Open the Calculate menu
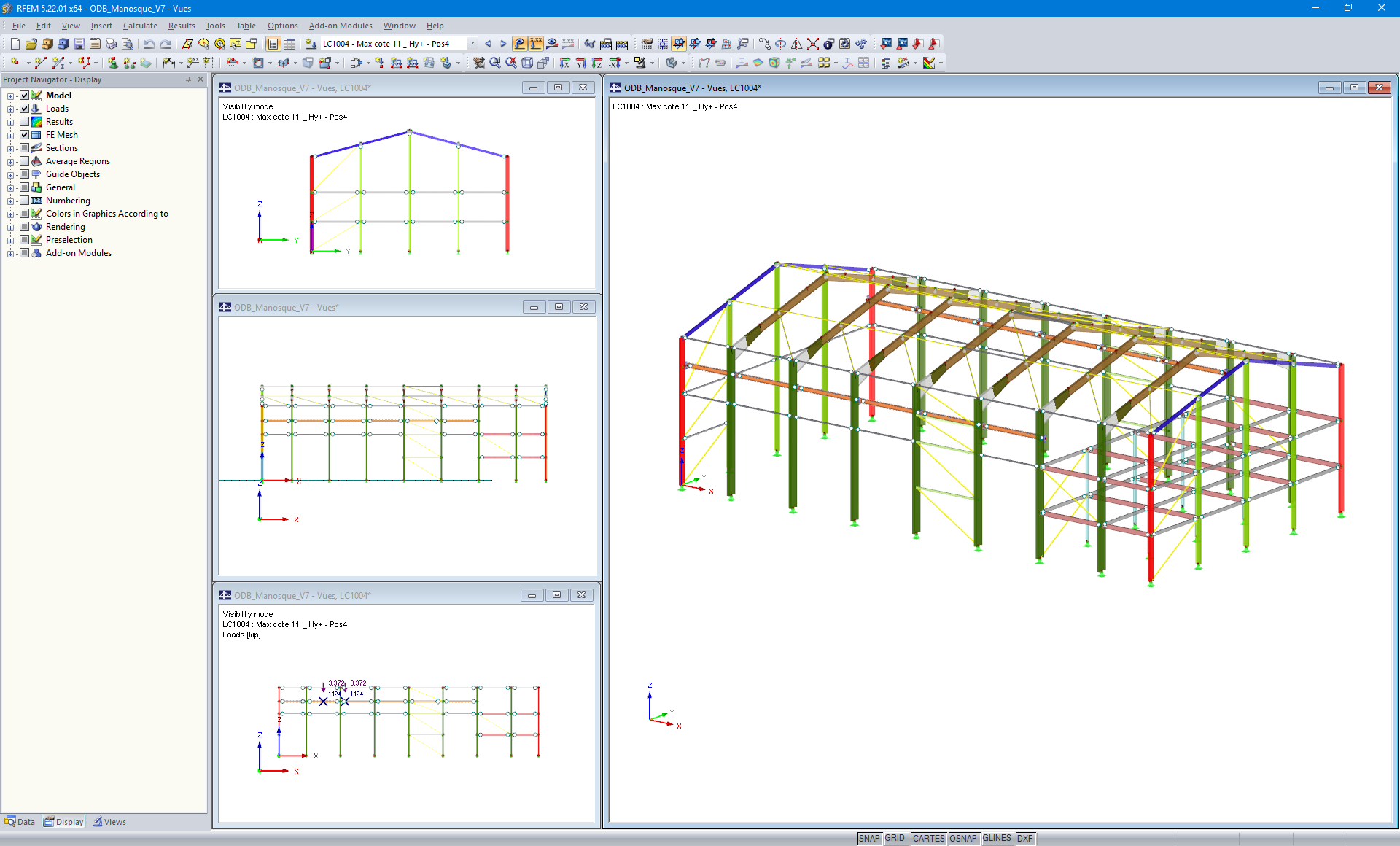 click(x=140, y=26)
